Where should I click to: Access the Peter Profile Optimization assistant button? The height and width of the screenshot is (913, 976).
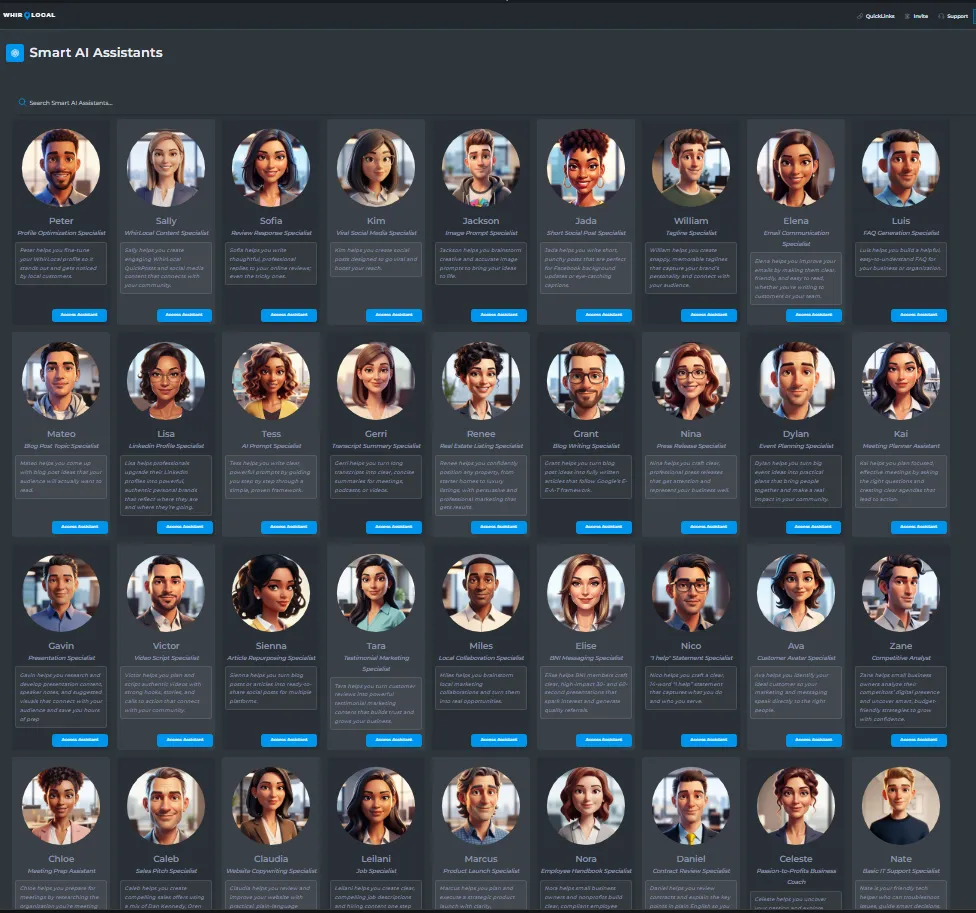coord(79,315)
